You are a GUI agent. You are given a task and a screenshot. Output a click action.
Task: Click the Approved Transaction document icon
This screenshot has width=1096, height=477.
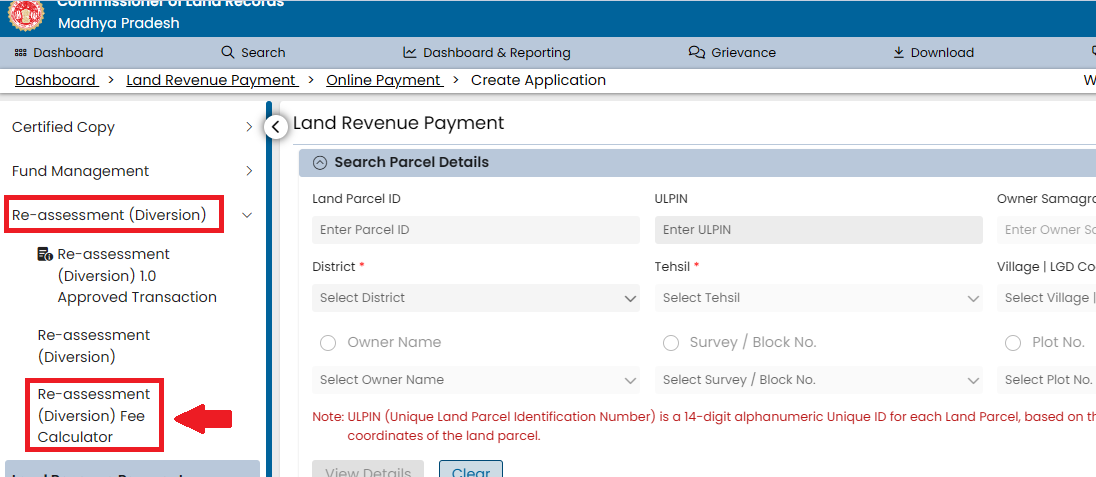pos(45,255)
